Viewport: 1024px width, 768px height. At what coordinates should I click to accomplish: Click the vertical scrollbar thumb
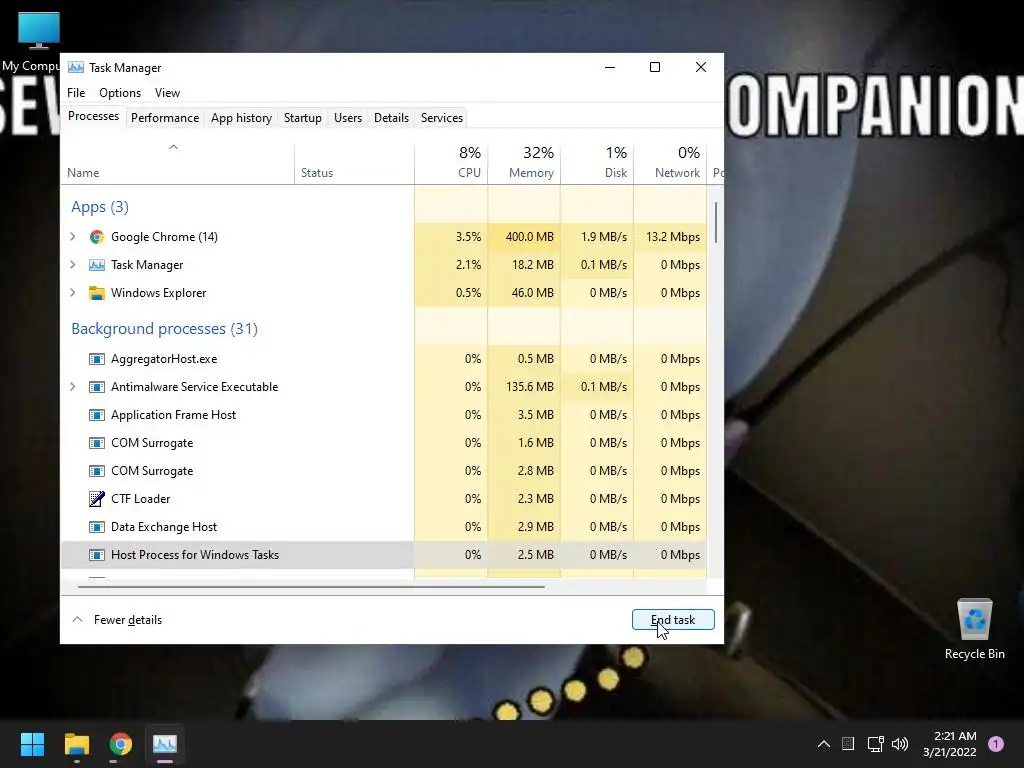(x=716, y=223)
